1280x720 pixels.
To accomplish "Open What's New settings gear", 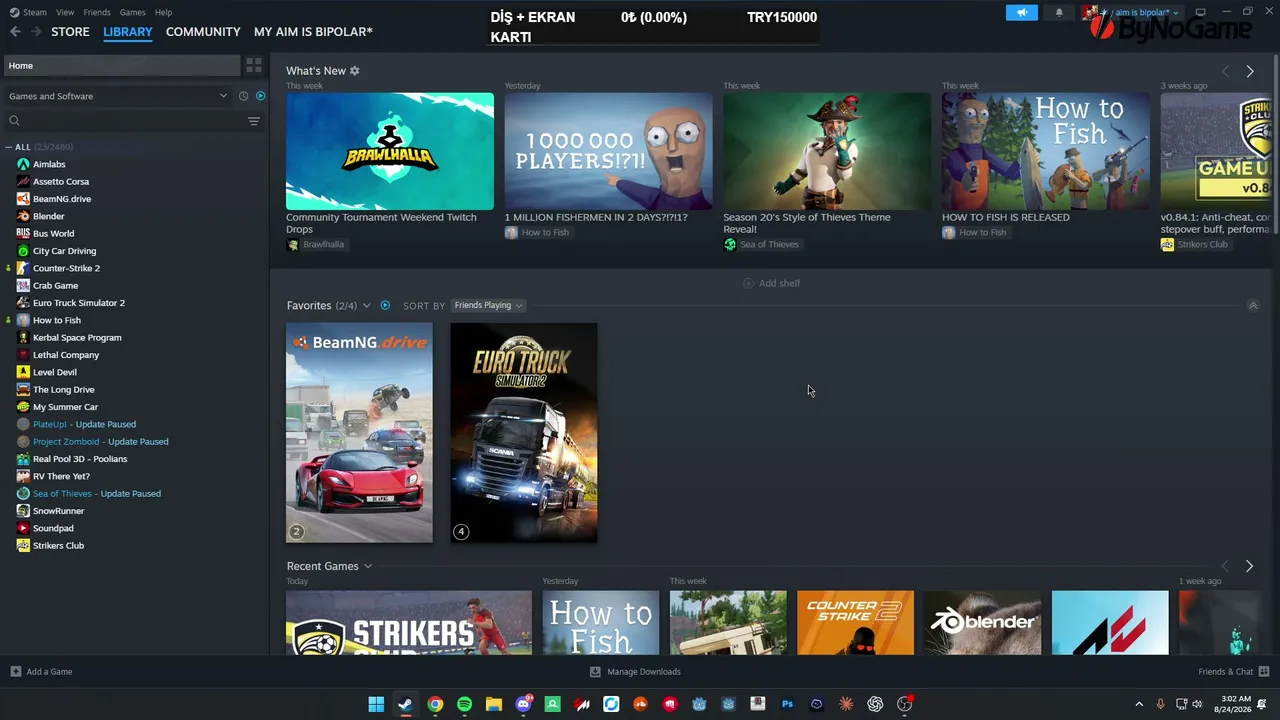I will 354,71.
